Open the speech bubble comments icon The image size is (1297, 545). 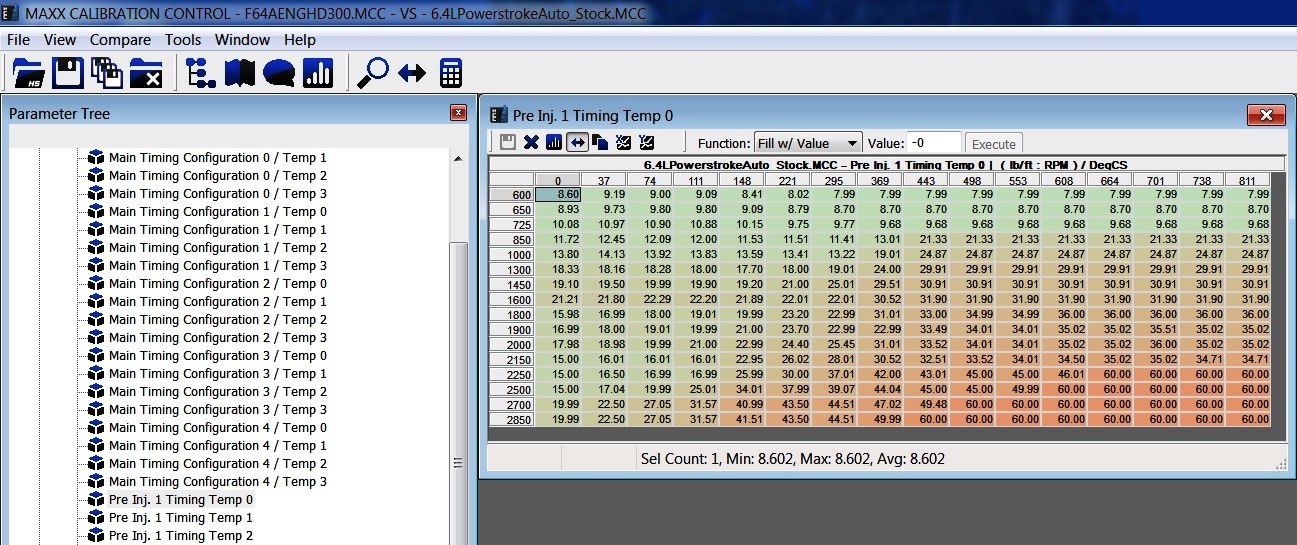point(279,73)
